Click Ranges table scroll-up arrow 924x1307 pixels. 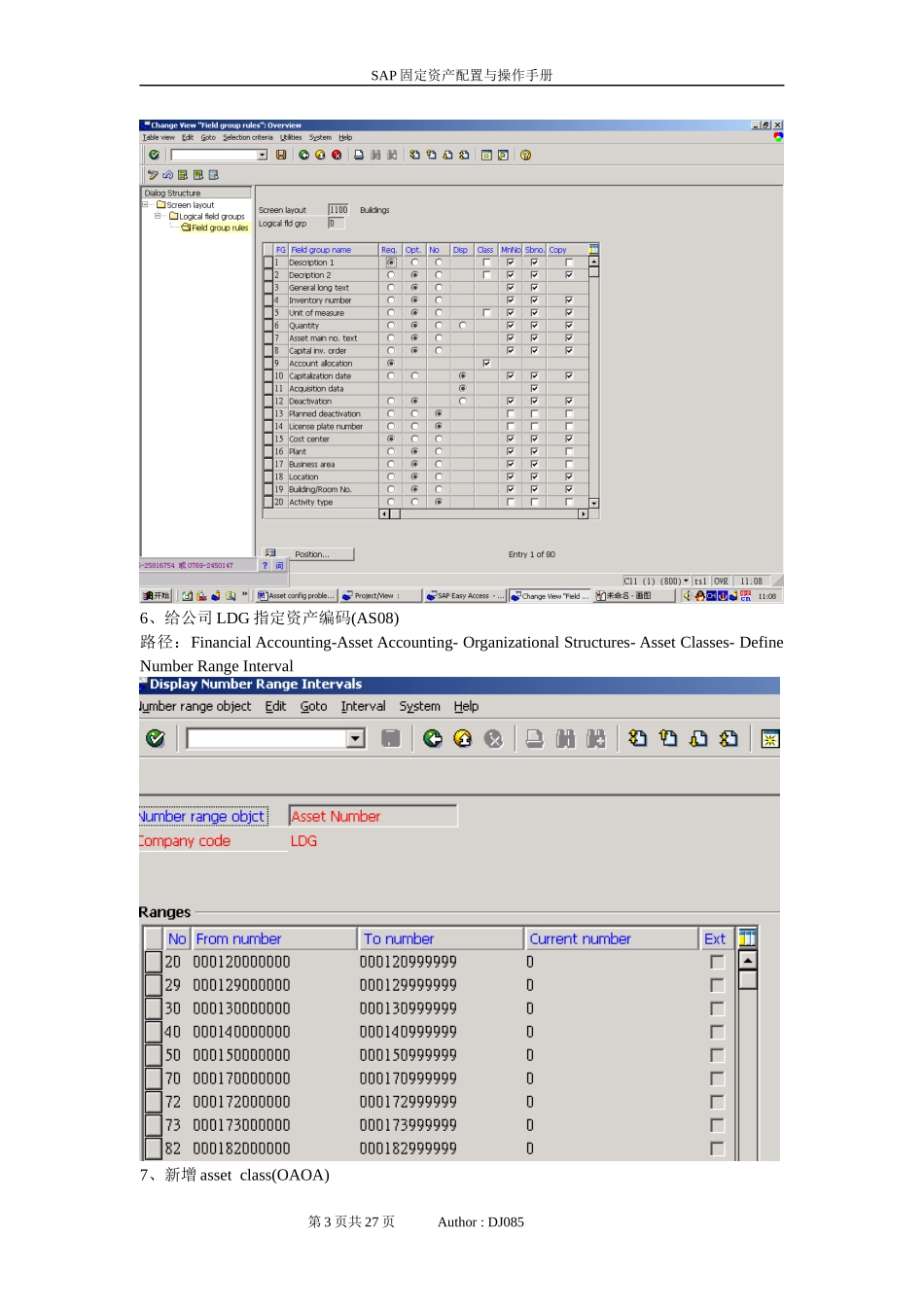point(747,961)
